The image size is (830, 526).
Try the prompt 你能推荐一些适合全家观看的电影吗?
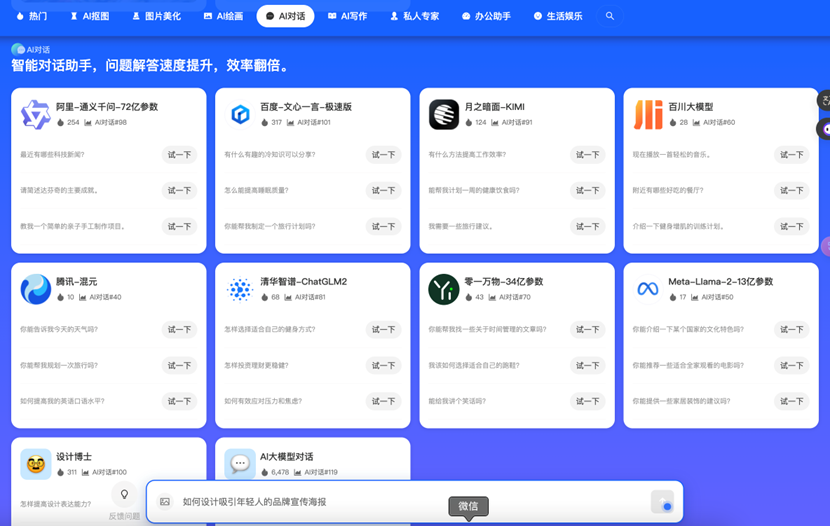791,365
